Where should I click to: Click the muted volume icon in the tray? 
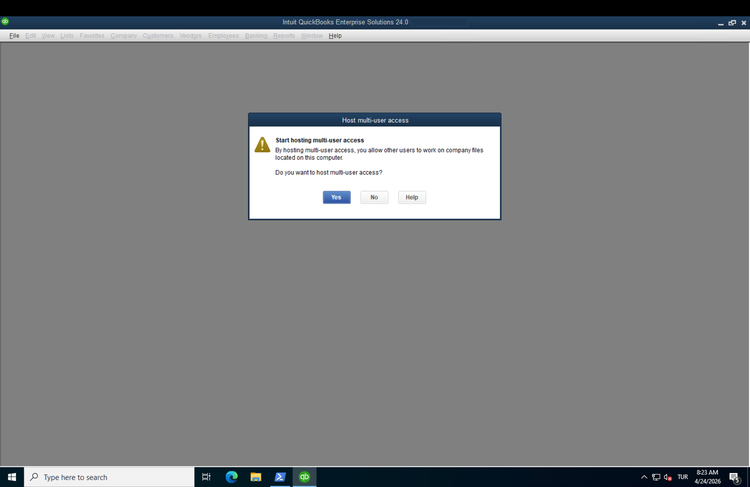coord(668,477)
